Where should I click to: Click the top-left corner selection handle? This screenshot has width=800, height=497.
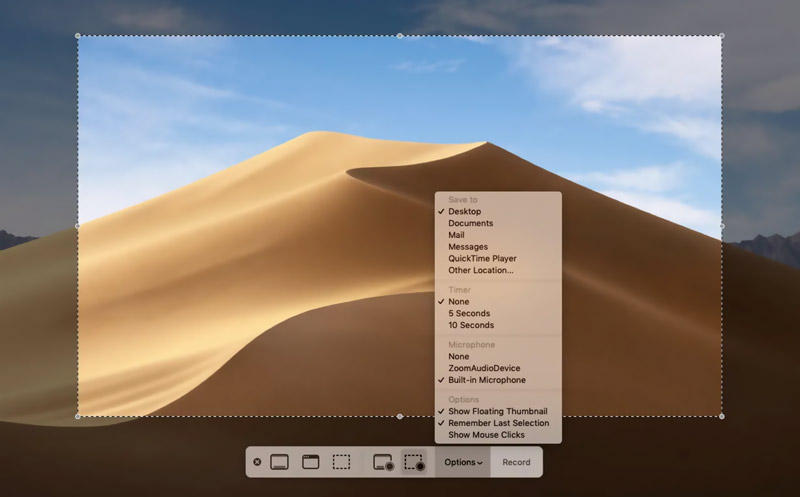(78, 36)
